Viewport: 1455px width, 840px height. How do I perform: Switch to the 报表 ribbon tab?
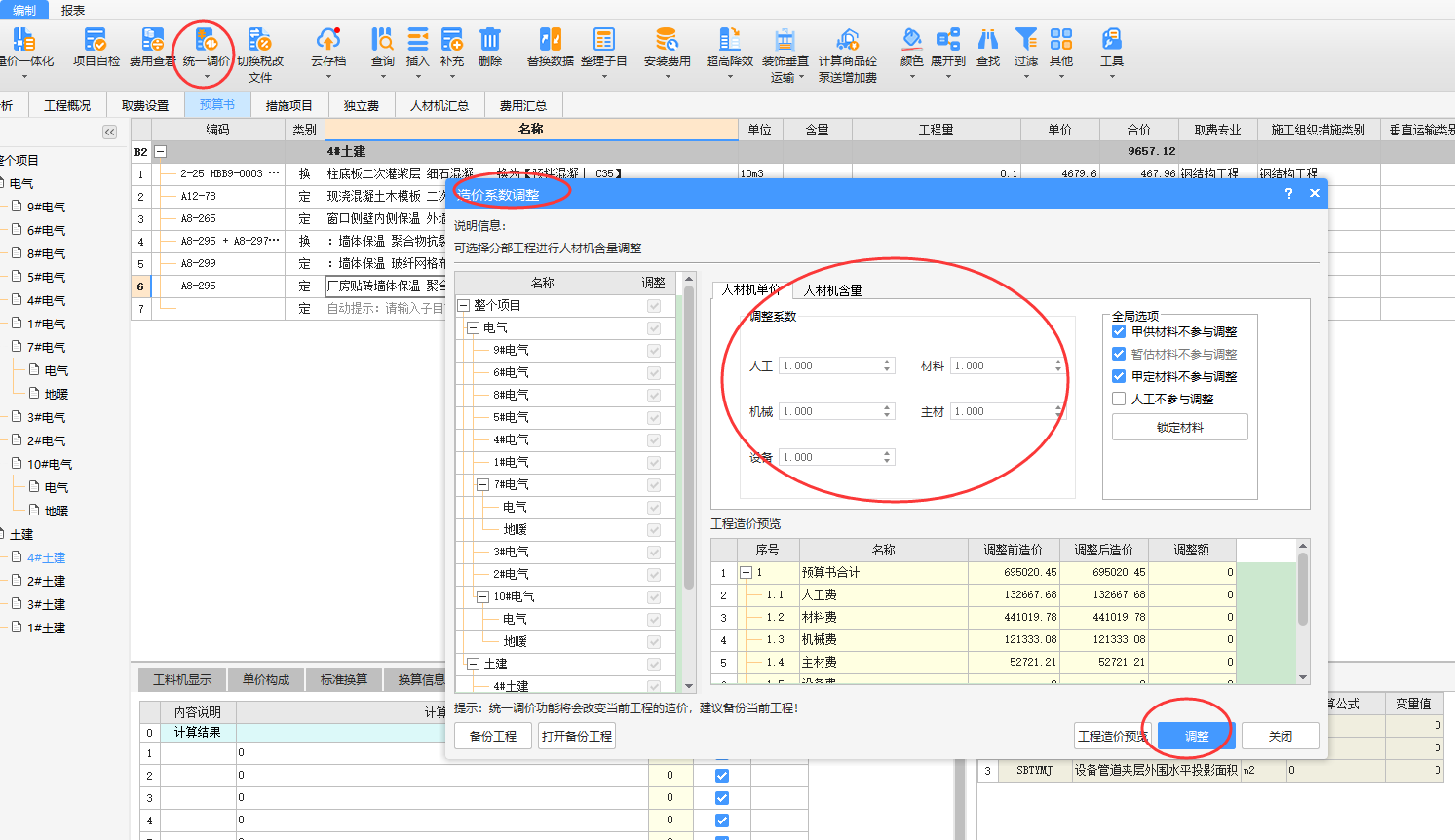click(x=73, y=10)
